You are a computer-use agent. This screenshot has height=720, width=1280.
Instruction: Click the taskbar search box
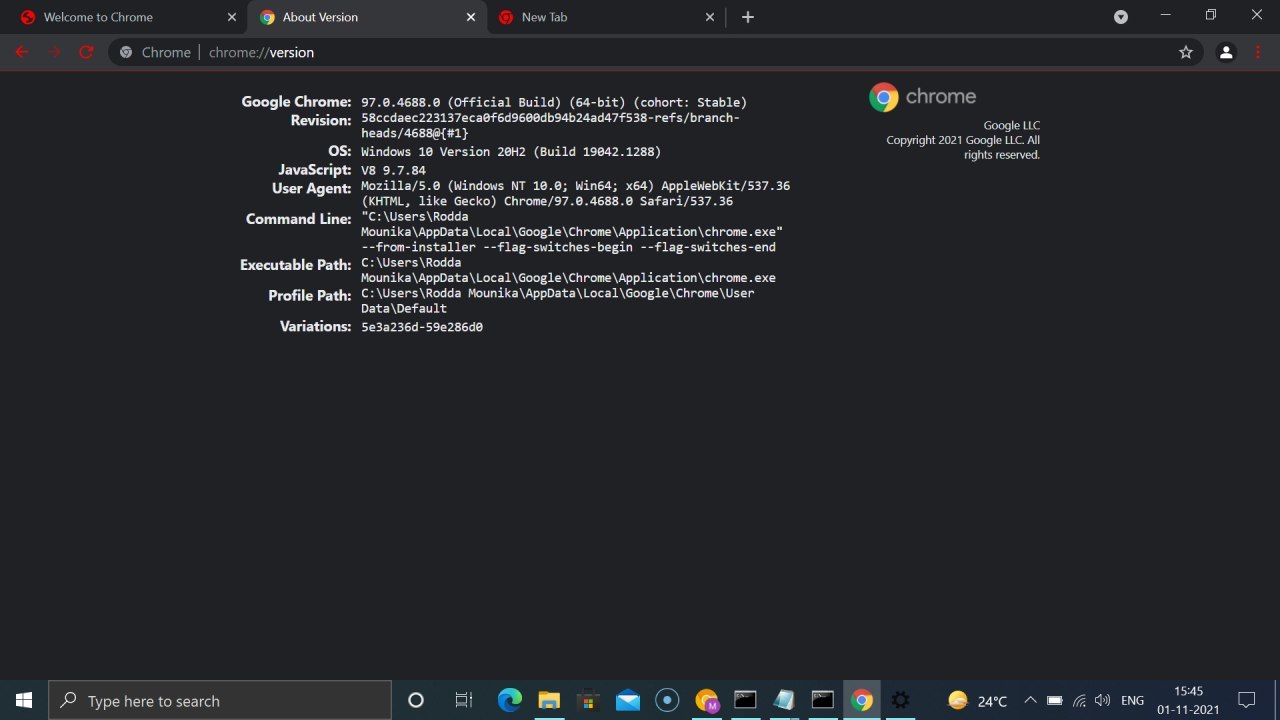click(x=220, y=700)
